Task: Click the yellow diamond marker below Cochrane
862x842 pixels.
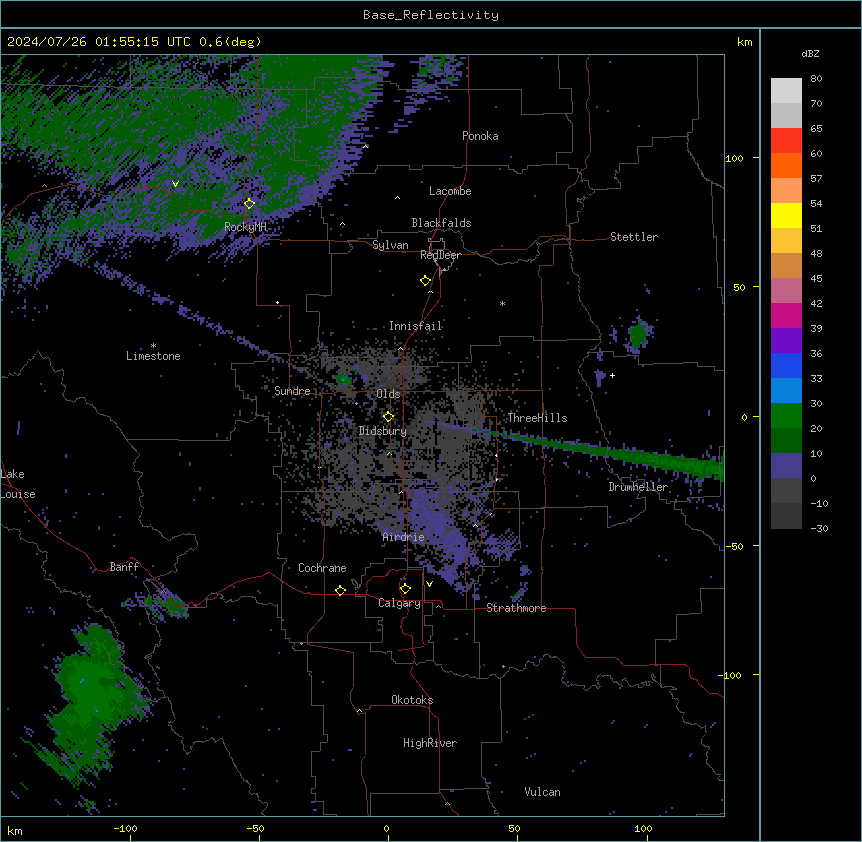Action: pos(340,590)
